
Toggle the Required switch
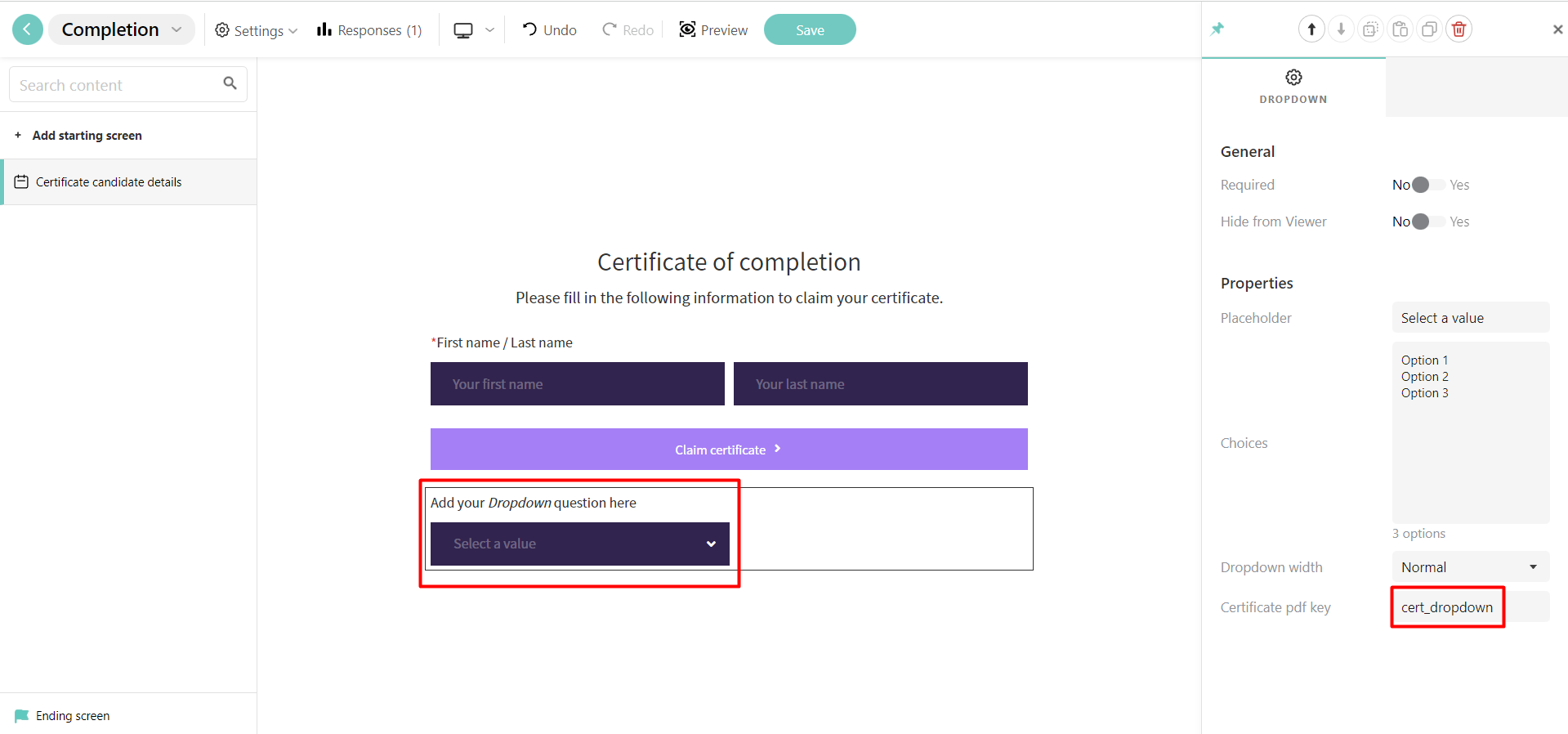(x=1428, y=185)
